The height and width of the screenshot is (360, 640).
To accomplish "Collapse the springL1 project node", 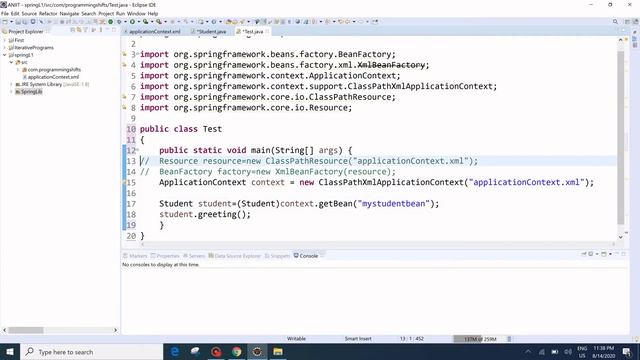I will [x=5, y=55].
